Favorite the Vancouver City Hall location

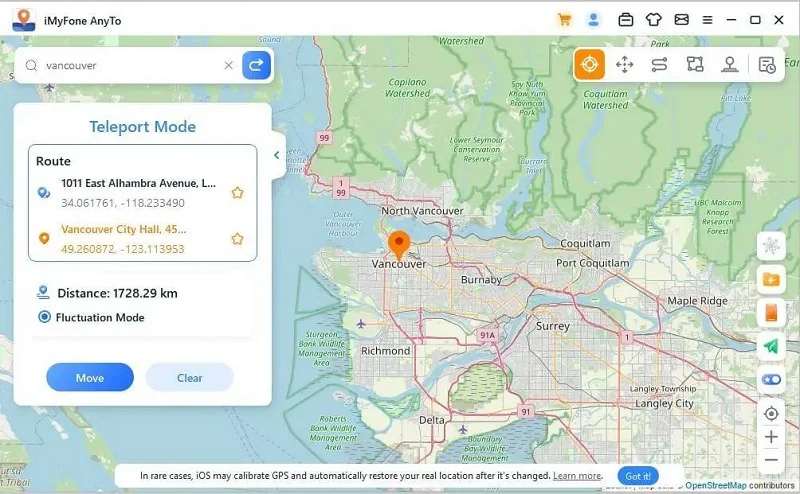coord(237,239)
